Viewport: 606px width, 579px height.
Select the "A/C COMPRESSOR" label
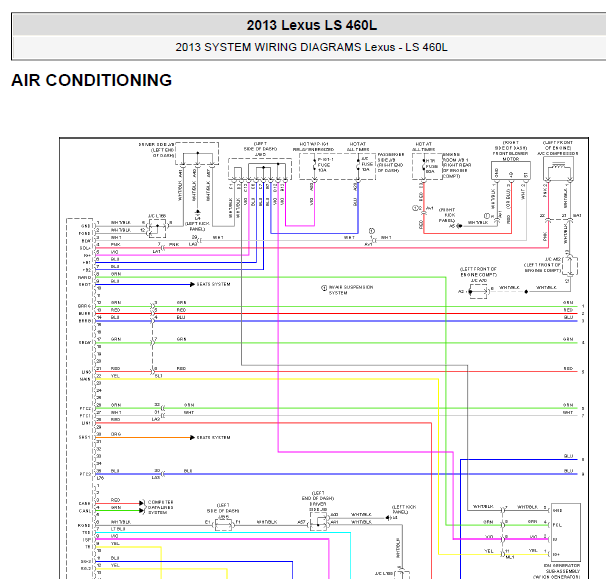click(x=558, y=153)
